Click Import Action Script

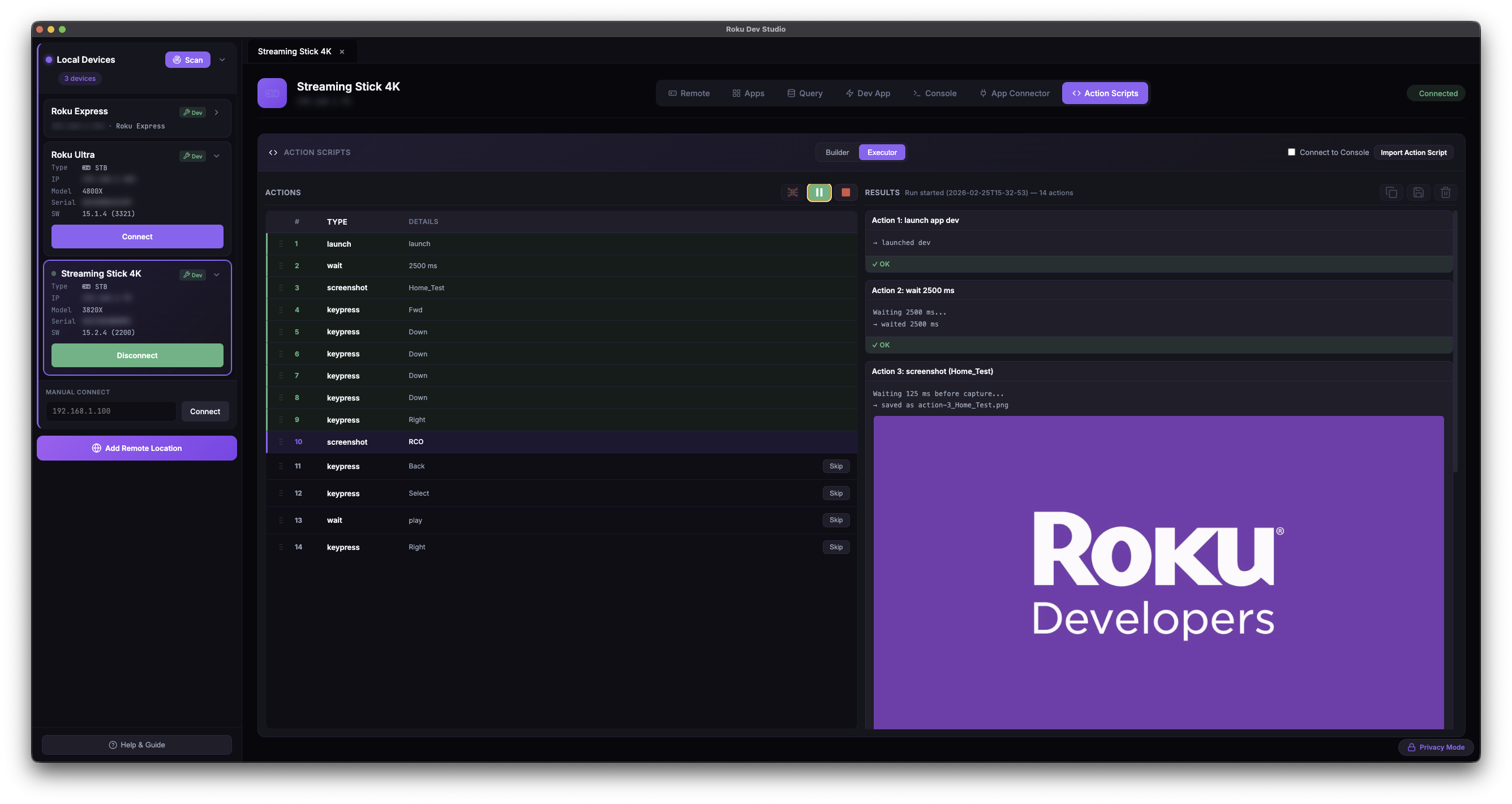1414,153
